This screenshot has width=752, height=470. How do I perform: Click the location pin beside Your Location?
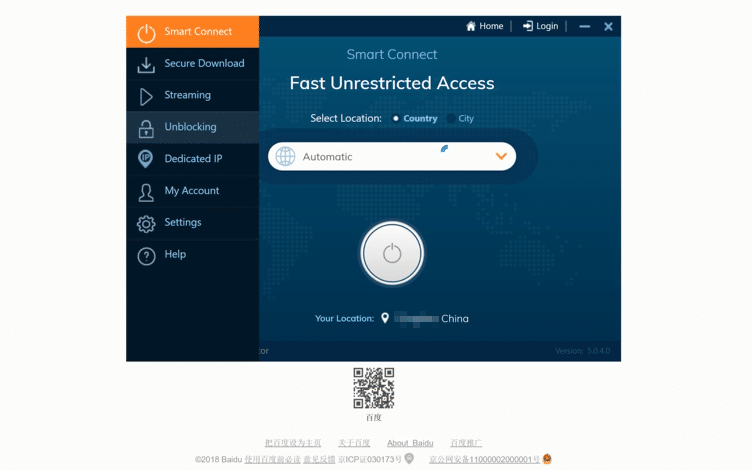(385, 318)
